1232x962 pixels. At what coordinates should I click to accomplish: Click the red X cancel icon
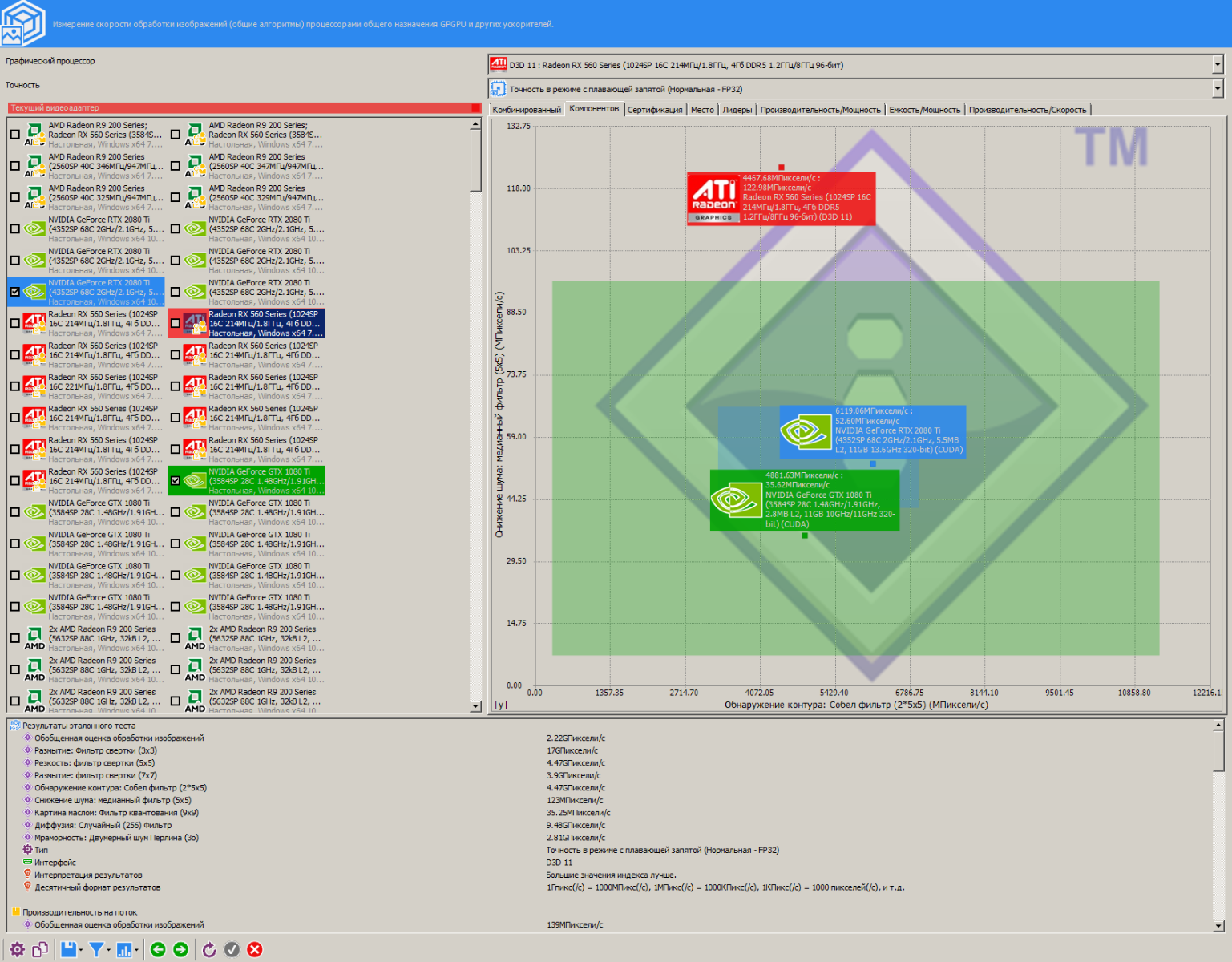255,950
